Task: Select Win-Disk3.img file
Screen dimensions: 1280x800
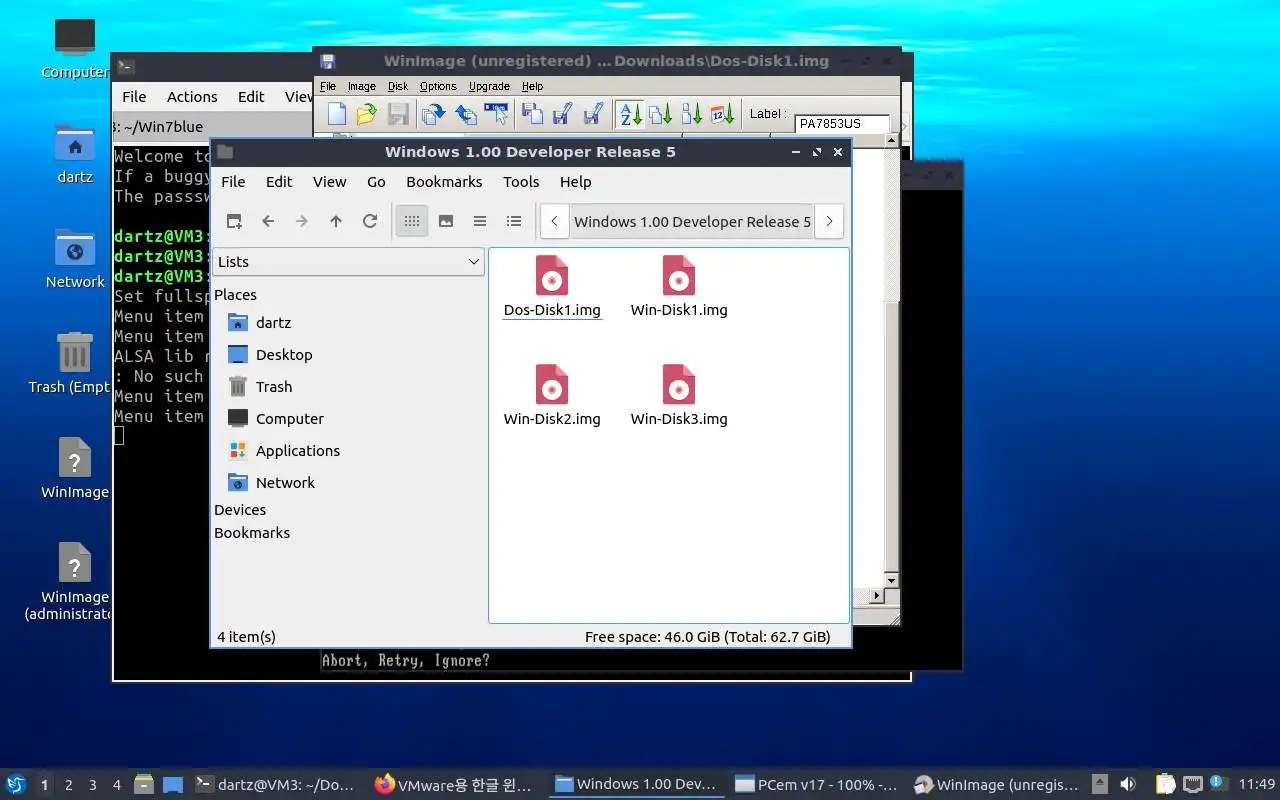Action: click(x=679, y=395)
